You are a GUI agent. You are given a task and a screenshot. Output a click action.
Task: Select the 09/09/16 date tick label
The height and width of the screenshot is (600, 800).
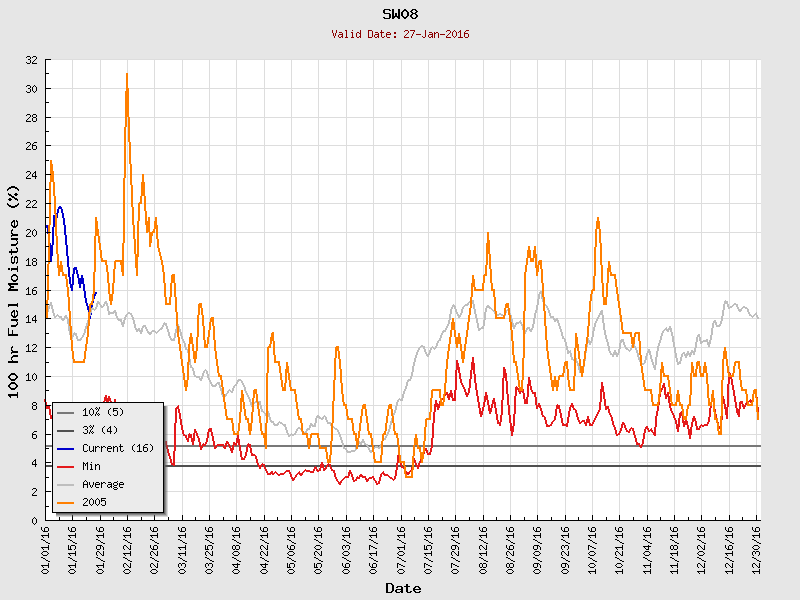(x=537, y=548)
